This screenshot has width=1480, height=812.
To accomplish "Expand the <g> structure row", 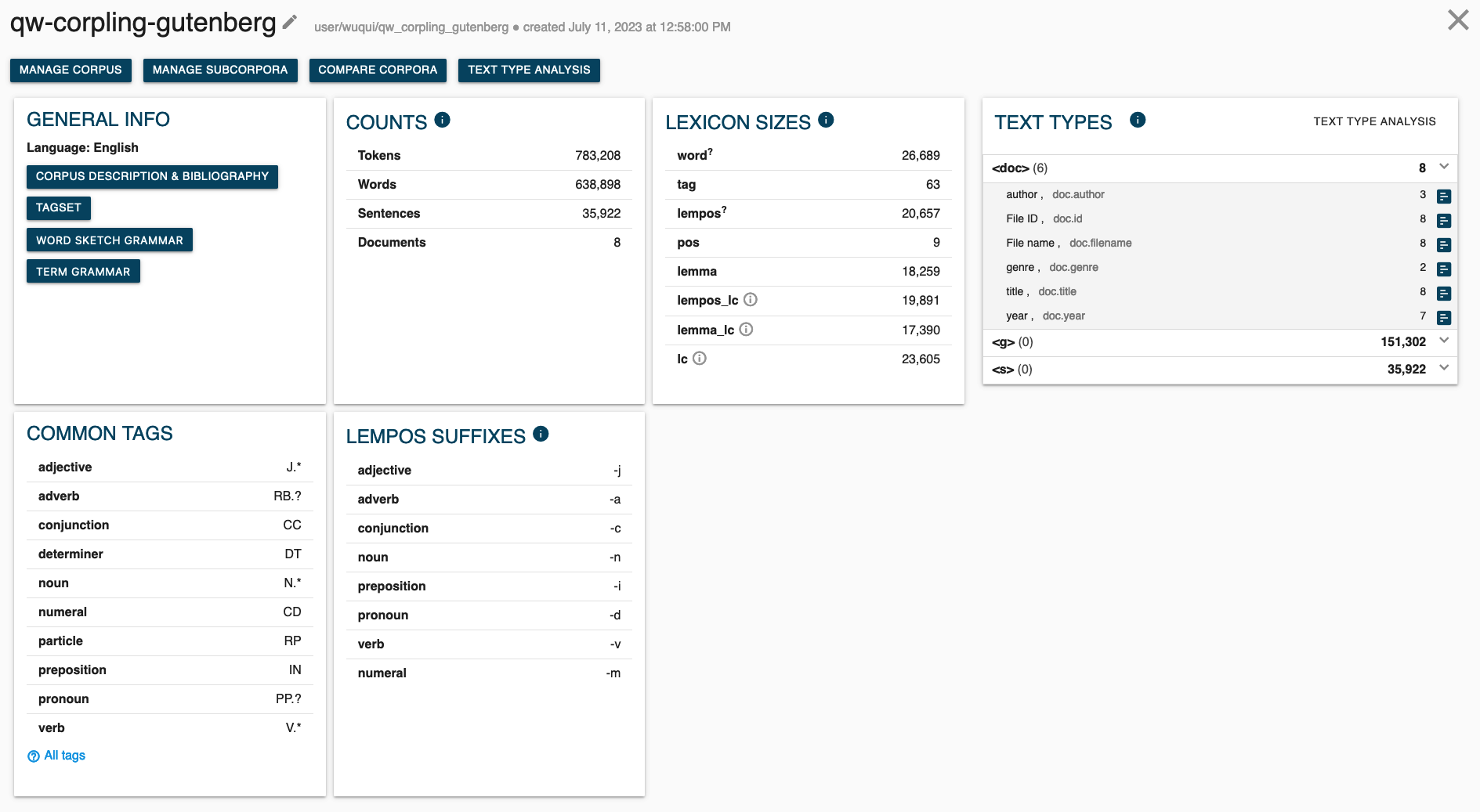I will click(x=1444, y=341).
